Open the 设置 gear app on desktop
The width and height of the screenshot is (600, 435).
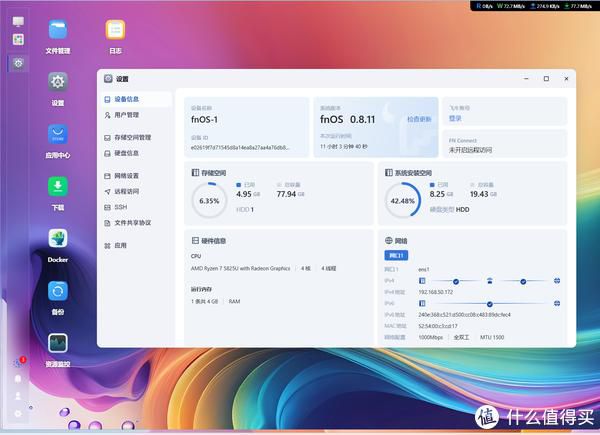click(x=58, y=82)
